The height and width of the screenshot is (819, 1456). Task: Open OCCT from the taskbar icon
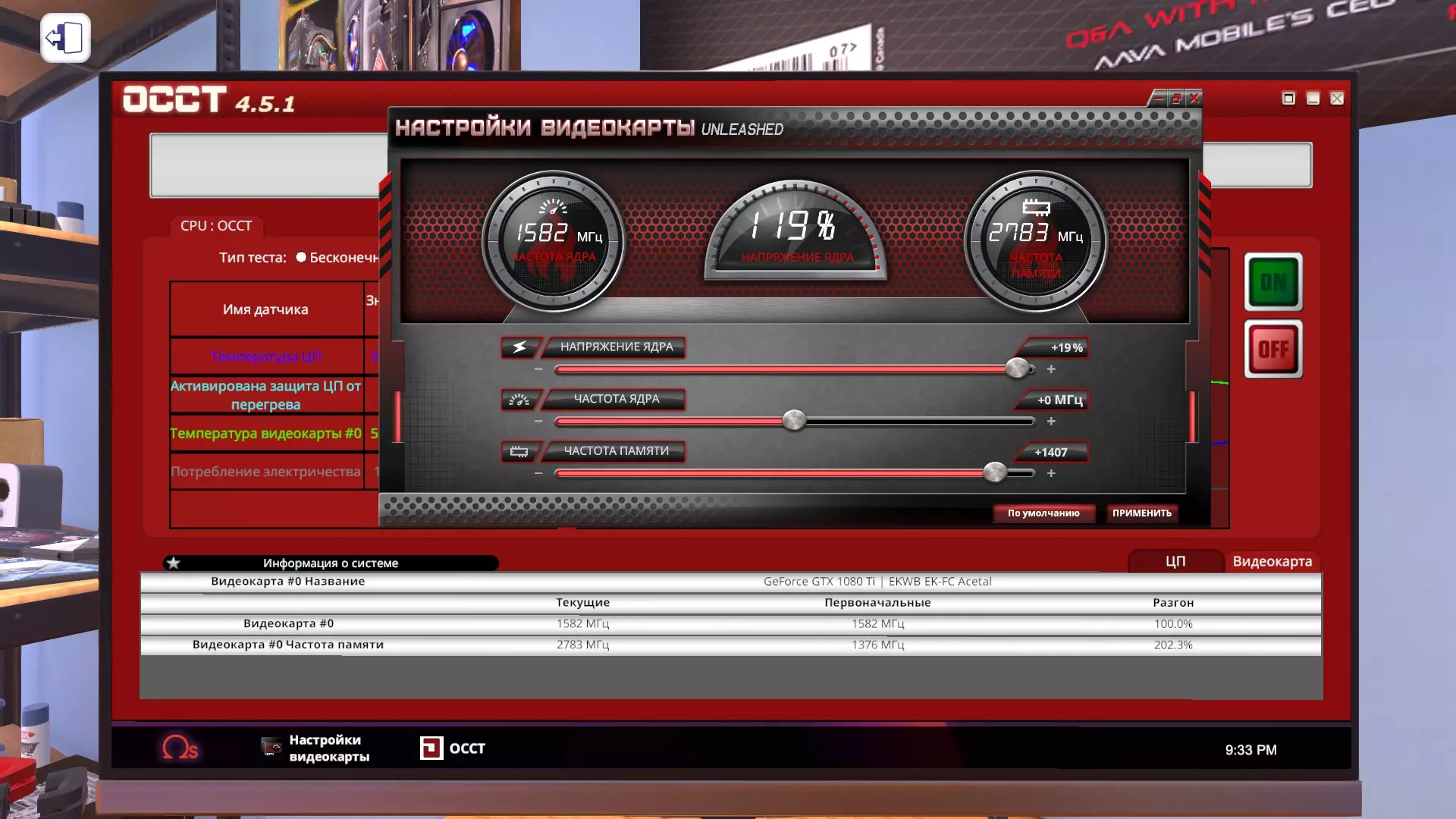(431, 748)
